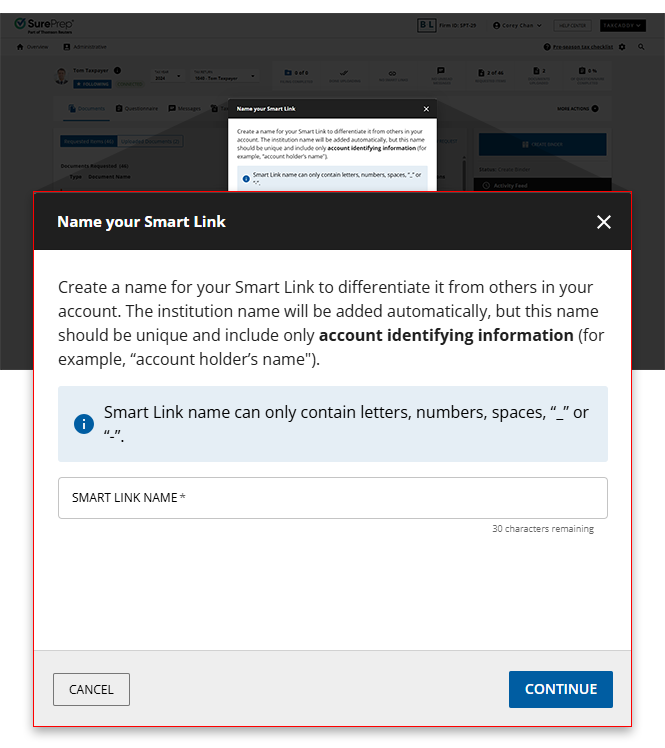Open the Overview home menu item
This screenshot has height=748, width=665.
[x=32, y=47]
